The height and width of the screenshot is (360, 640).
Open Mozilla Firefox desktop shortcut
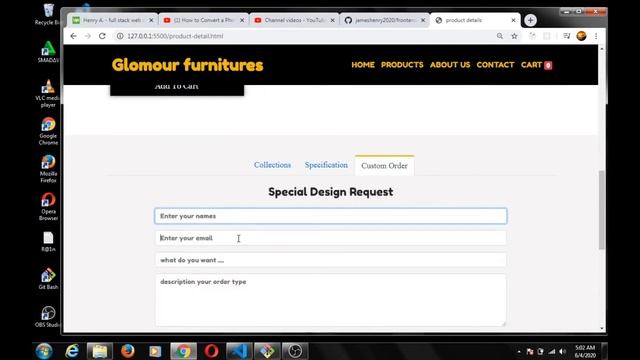point(48,169)
